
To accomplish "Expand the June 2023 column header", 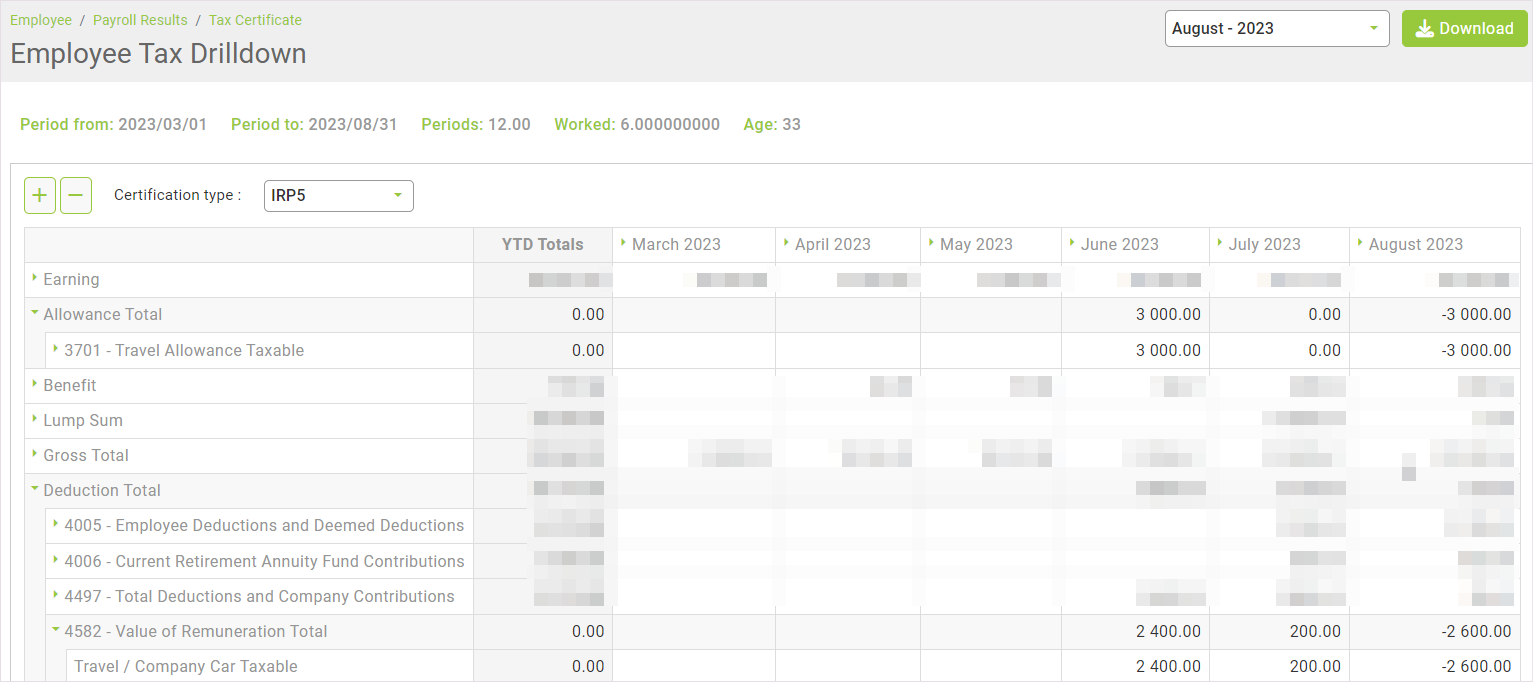I will 1073,243.
